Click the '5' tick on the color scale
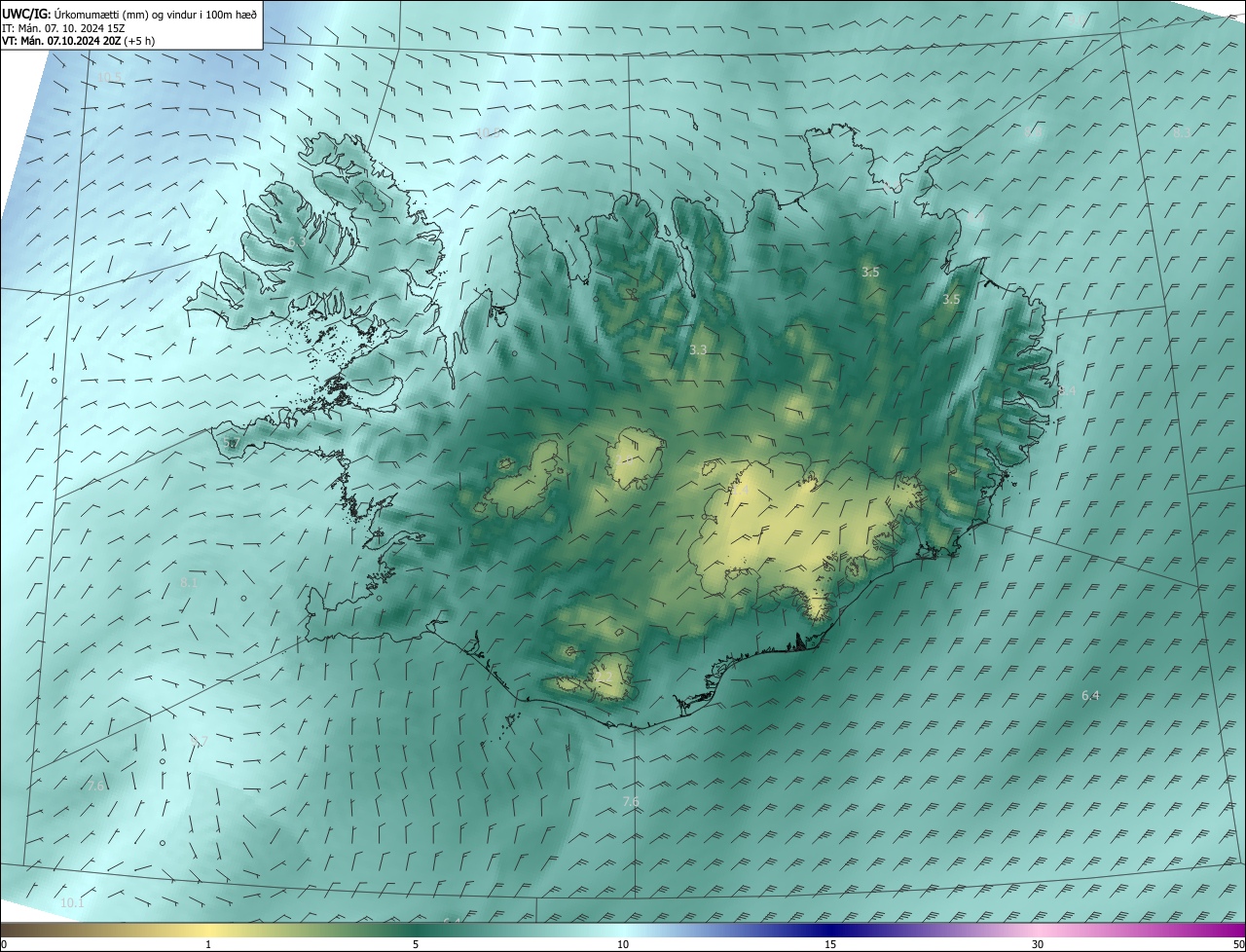 coord(416,944)
